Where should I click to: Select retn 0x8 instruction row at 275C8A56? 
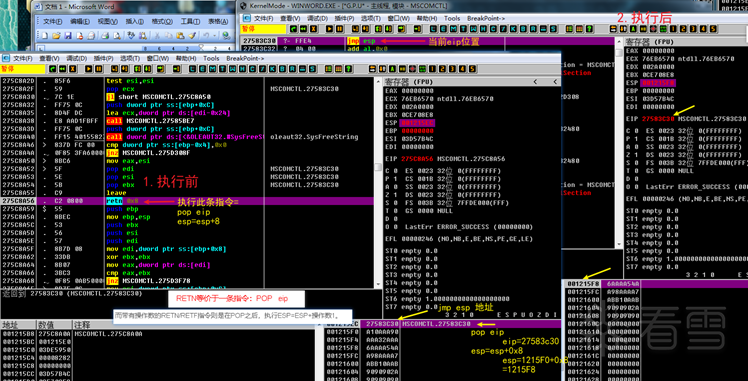[187, 201]
